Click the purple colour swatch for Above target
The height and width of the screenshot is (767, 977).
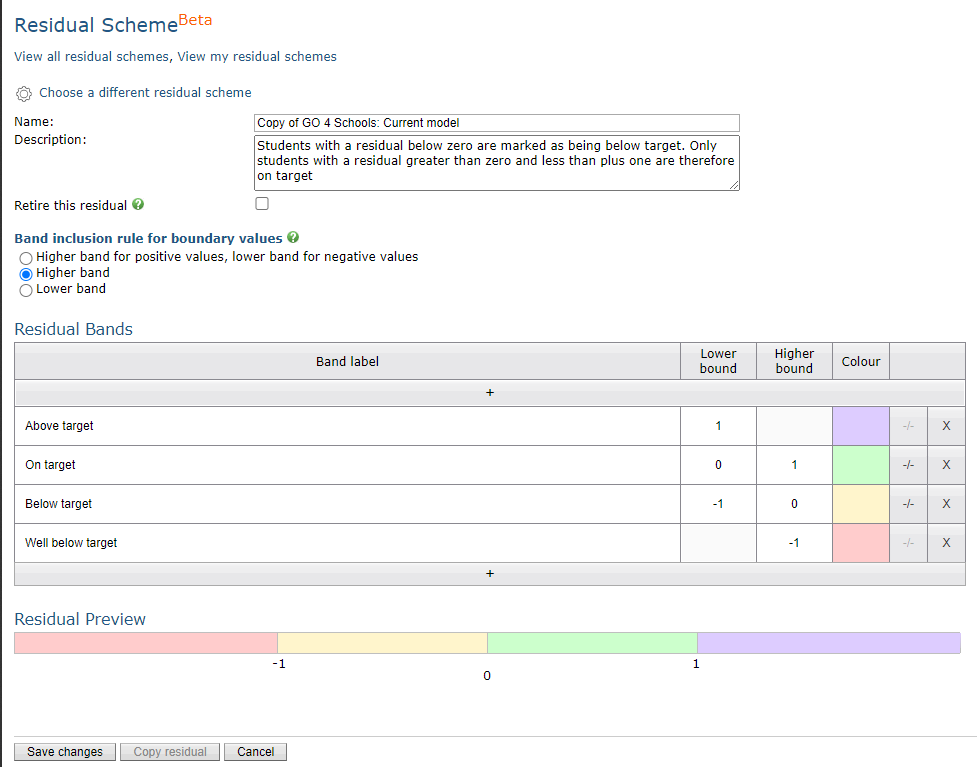click(x=860, y=425)
